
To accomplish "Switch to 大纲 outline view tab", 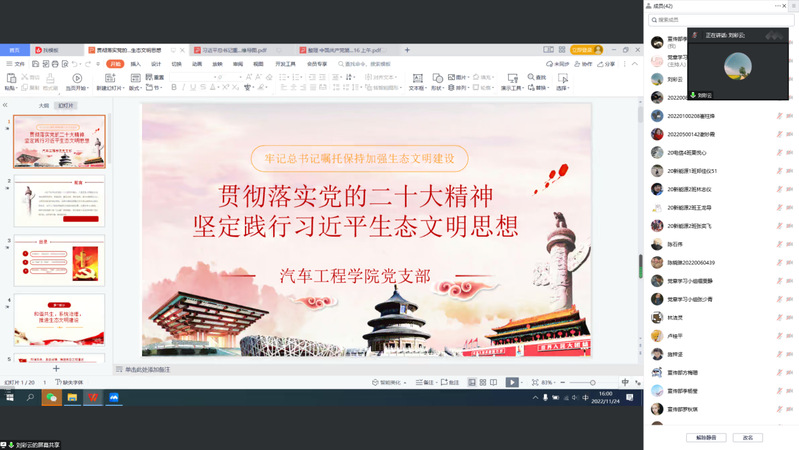I will [43, 105].
